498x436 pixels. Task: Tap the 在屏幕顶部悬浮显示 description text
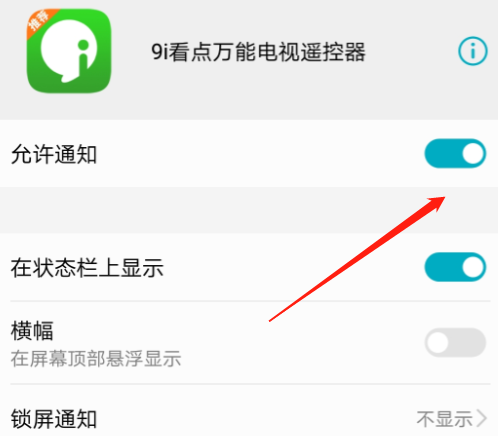coord(96,359)
